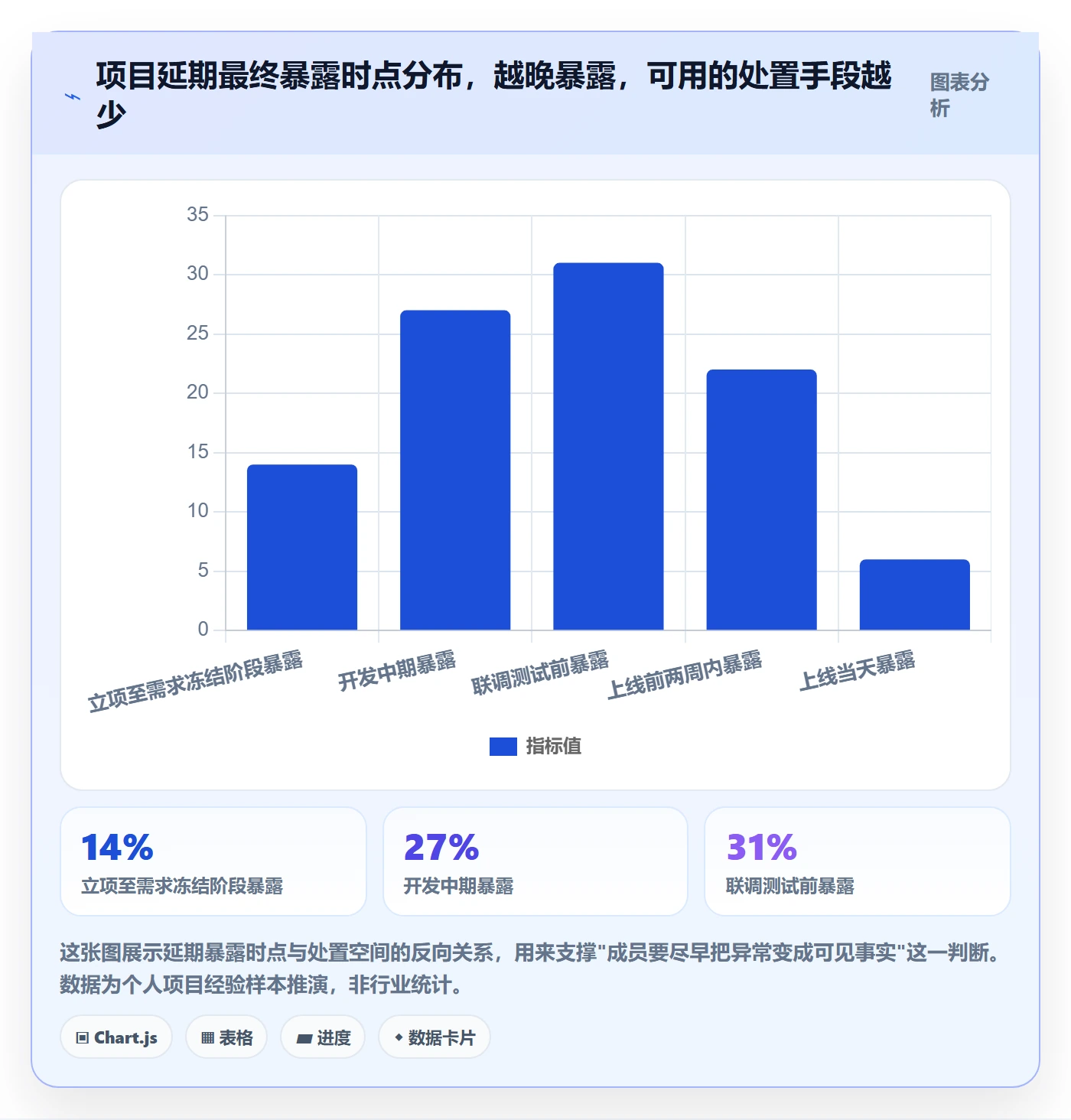Select the shortest bar, 上线当天暴露
This screenshot has width=1071, height=1120.
click(x=914, y=594)
